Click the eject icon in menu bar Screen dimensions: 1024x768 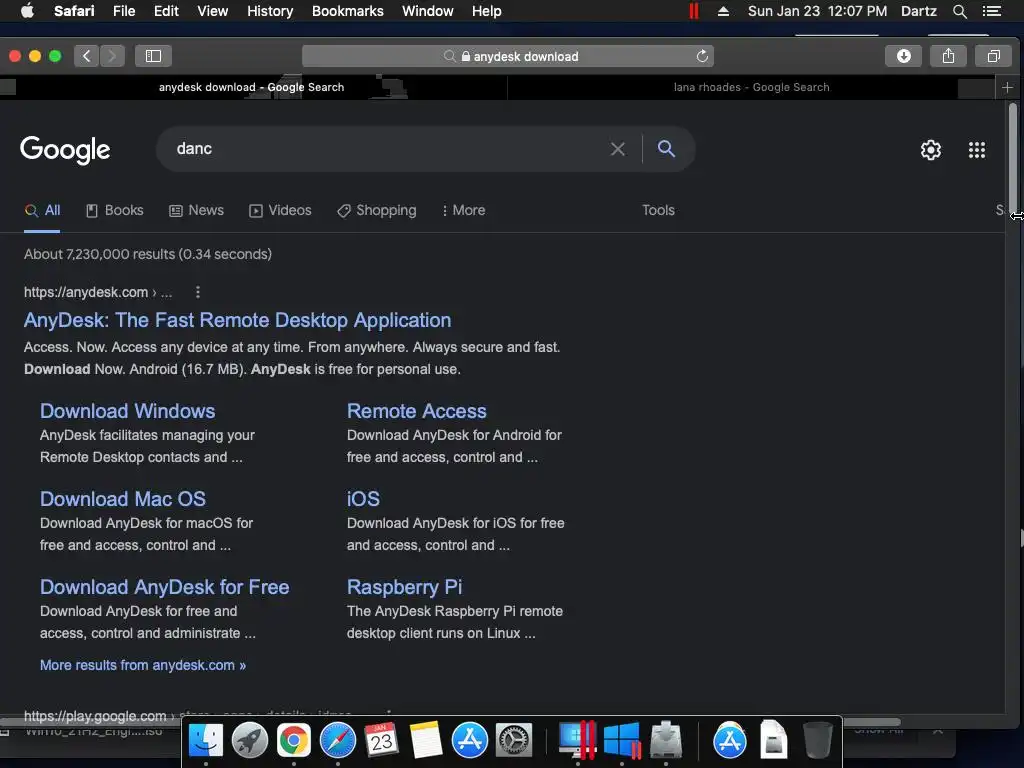click(723, 11)
